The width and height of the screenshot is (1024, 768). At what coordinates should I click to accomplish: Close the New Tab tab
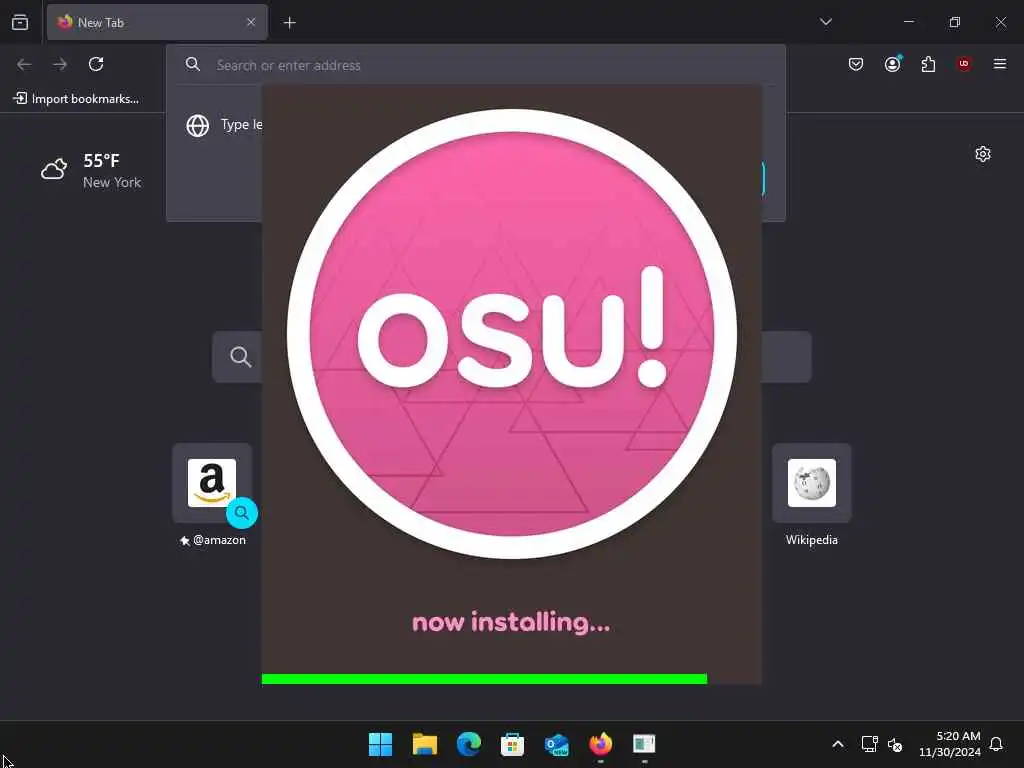click(251, 22)
